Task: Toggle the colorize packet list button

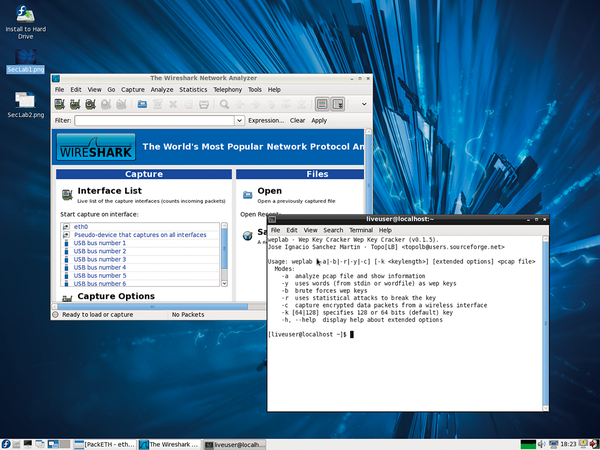Action: (x=322, y=104)
